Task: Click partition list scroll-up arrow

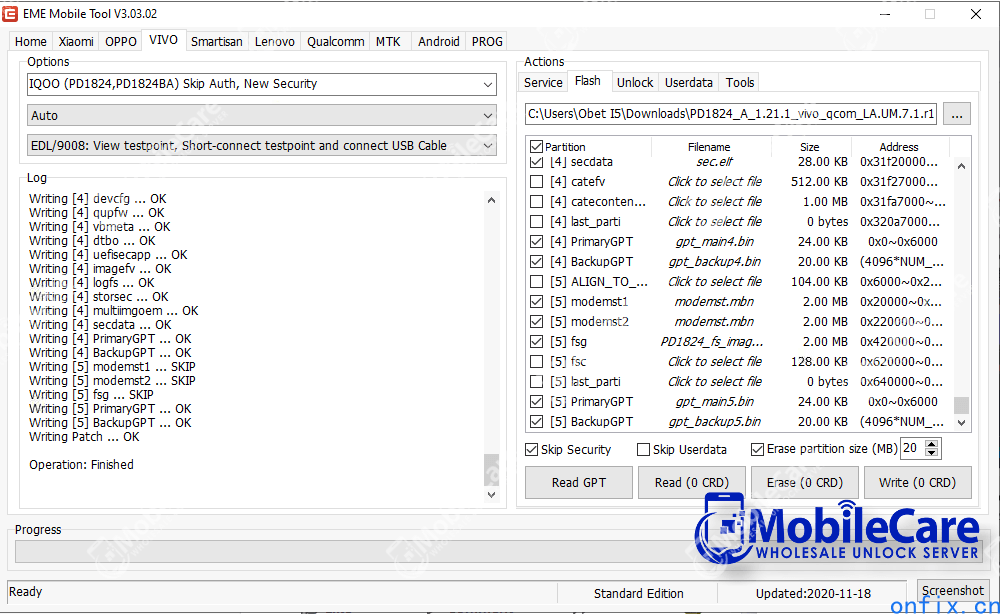Action: (961, 166)
